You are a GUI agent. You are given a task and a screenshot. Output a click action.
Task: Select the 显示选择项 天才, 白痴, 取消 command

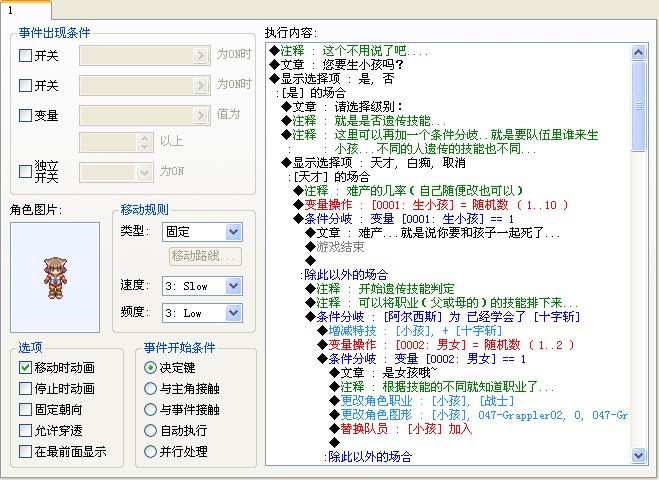[x=373, y=163]
